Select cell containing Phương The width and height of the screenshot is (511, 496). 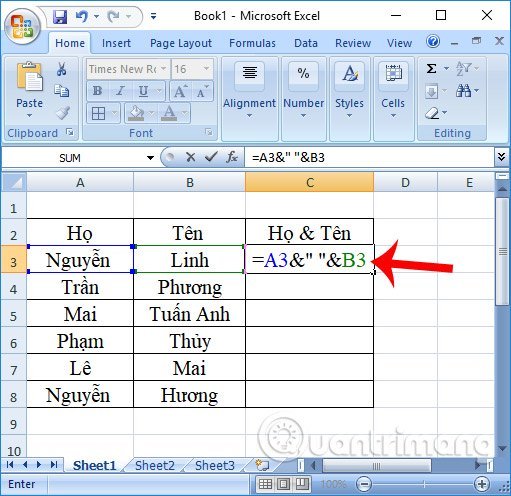189,286
